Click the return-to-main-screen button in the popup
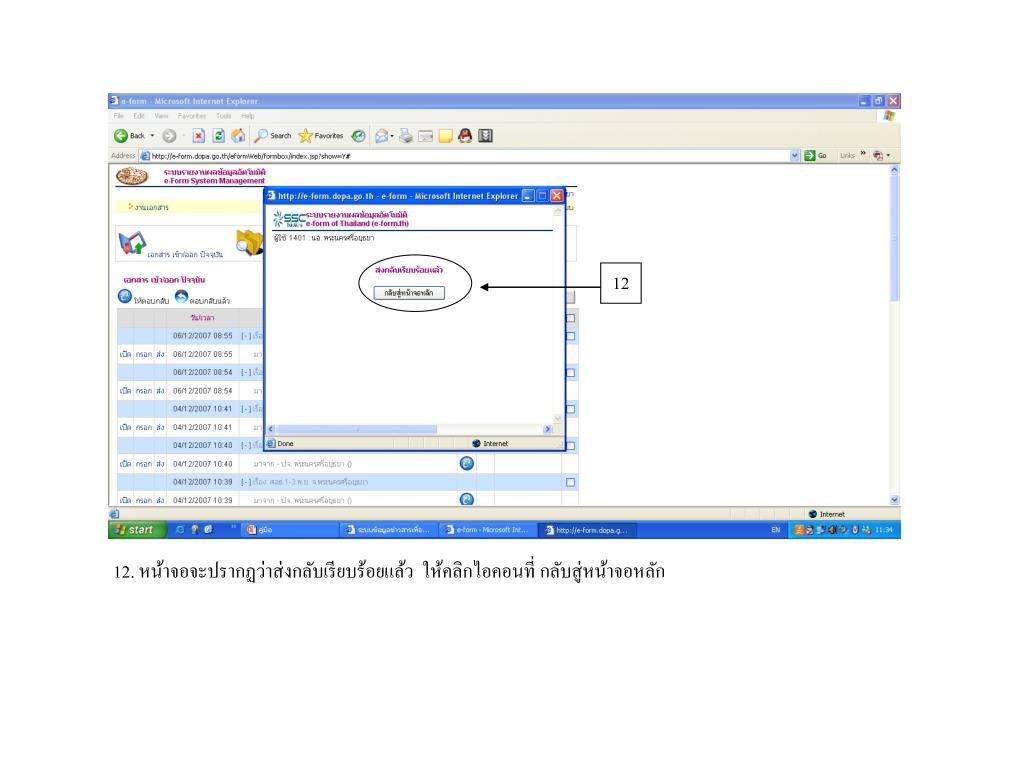The height and width of the screenshot is (768, 1024). (x=409, y=293)
